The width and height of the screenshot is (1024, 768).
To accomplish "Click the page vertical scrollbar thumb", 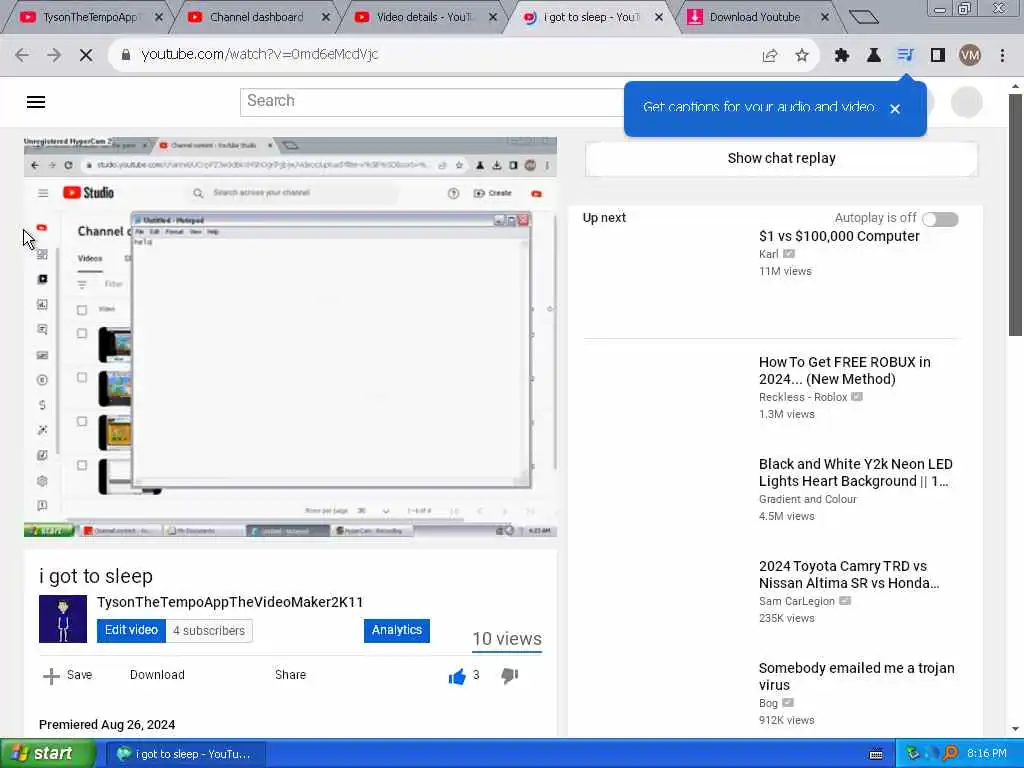I will pos(1014,216).
